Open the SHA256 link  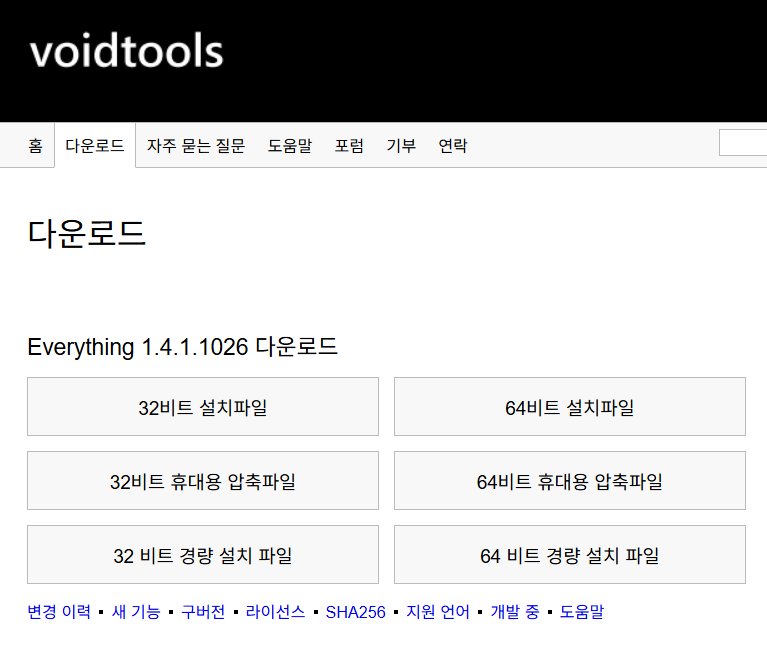[356, 612]
